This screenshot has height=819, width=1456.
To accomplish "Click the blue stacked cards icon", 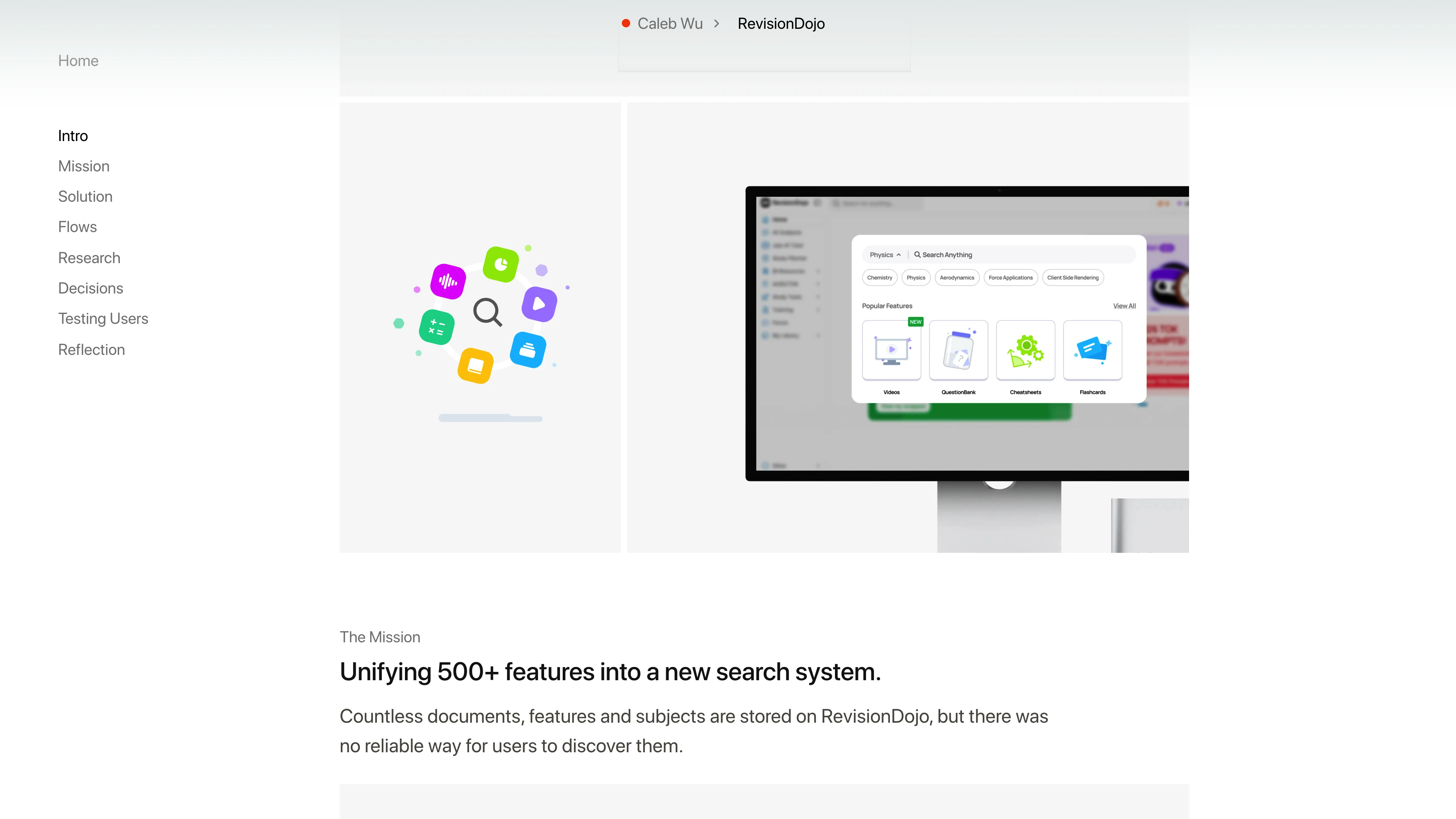I will click(528, 350).
